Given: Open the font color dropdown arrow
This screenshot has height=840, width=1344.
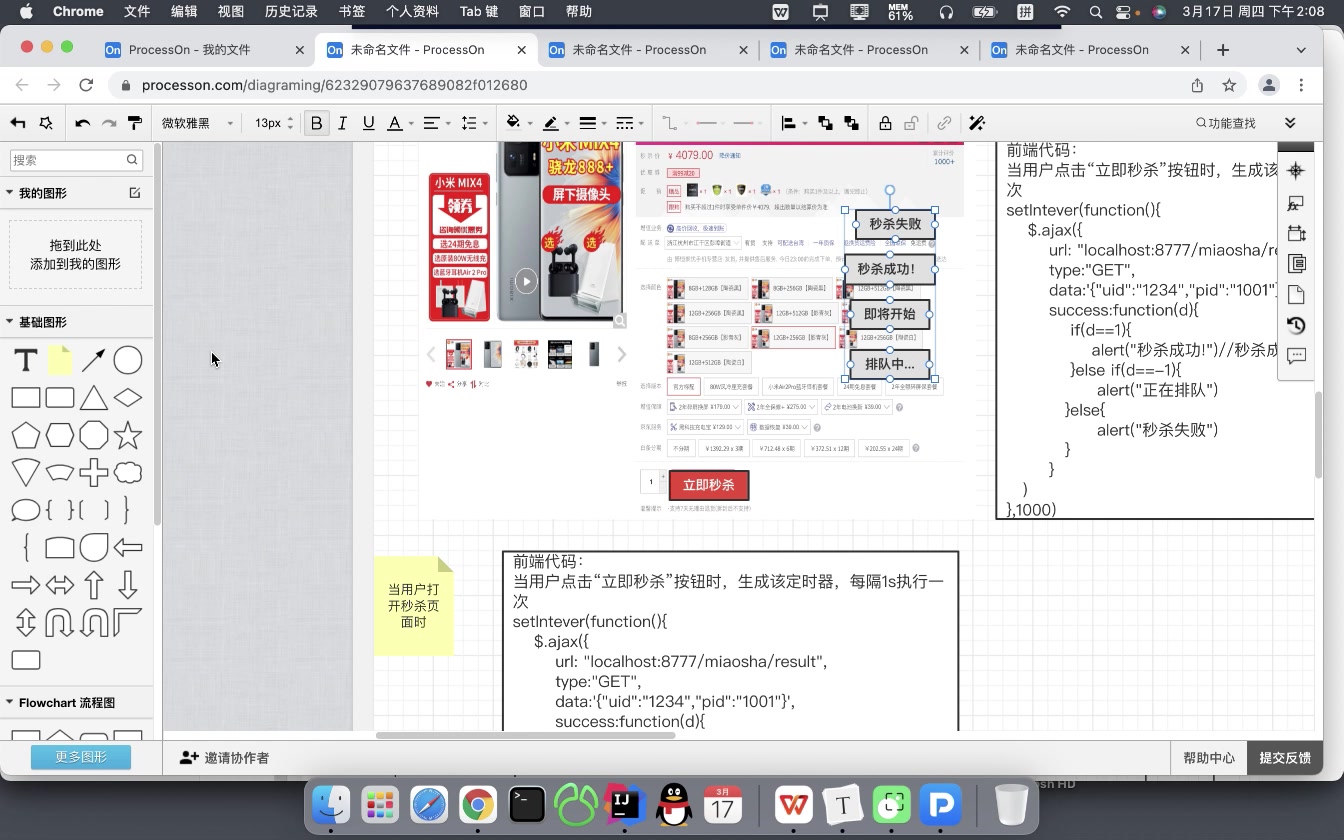Looking at the screenshot, I should (411, 124).
